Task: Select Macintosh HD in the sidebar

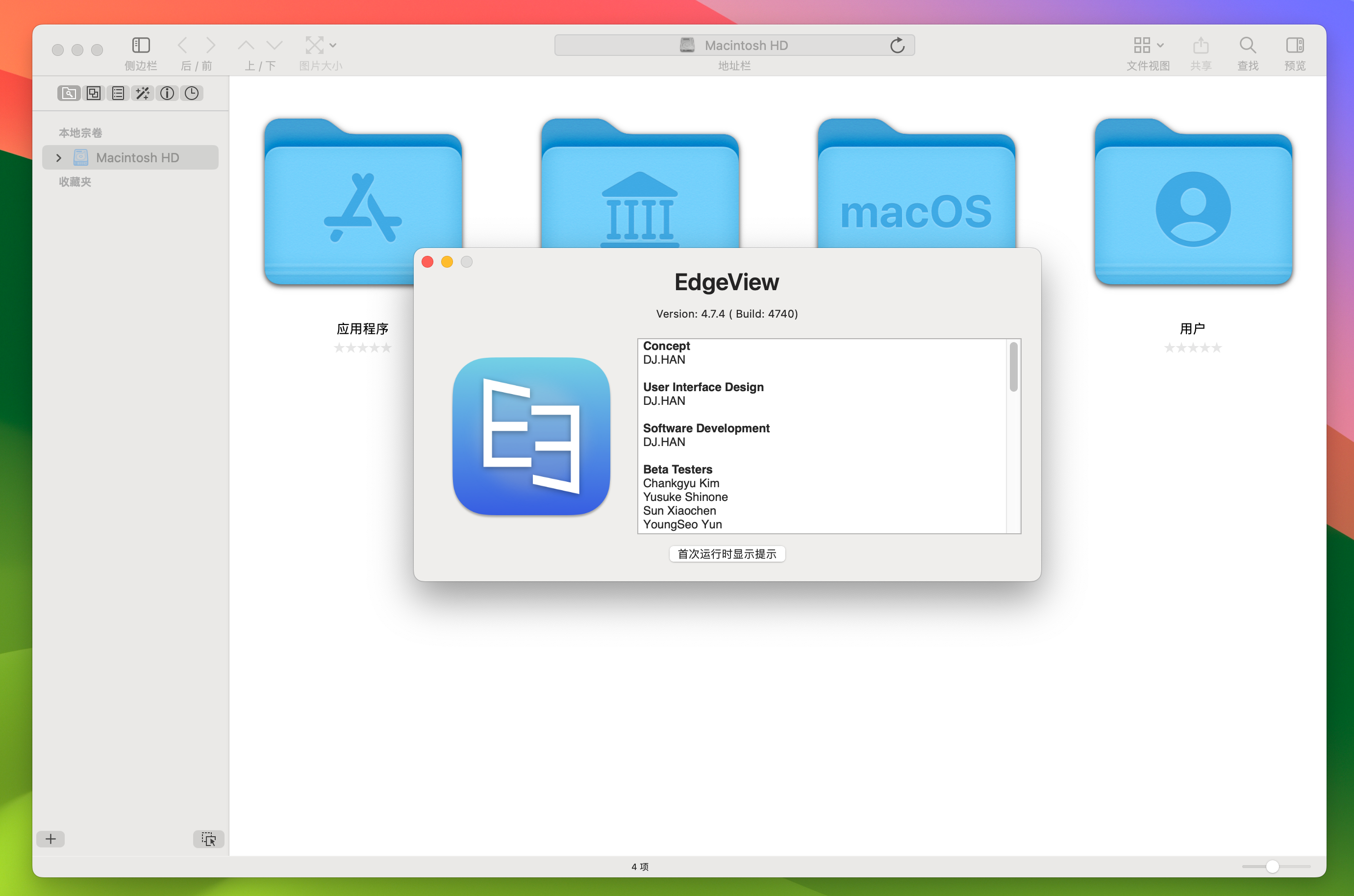Action: pyautogui.click(x=130, y=158)
